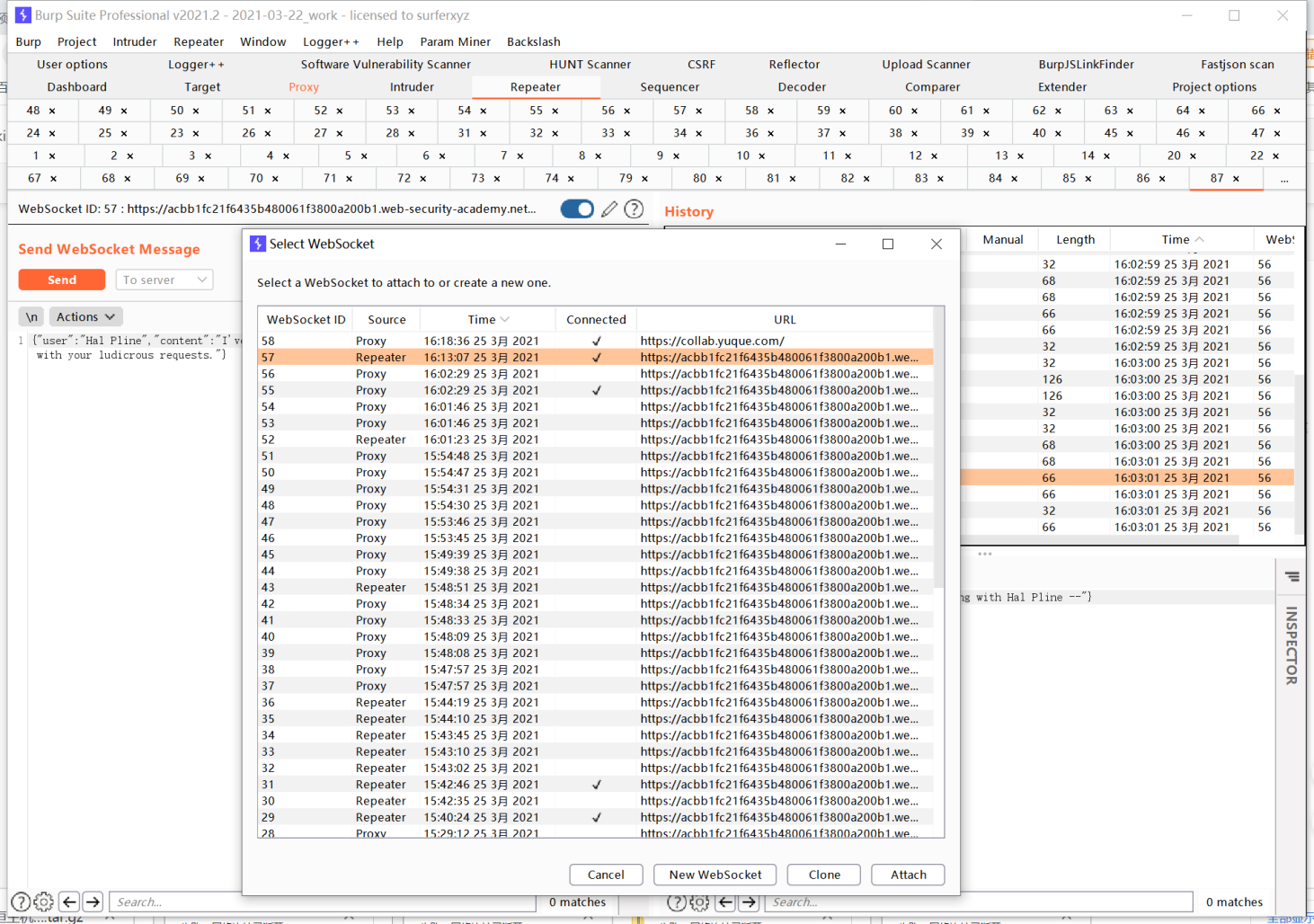Switch to the Decoder tab
The image size is (1314, 924).
802,87
